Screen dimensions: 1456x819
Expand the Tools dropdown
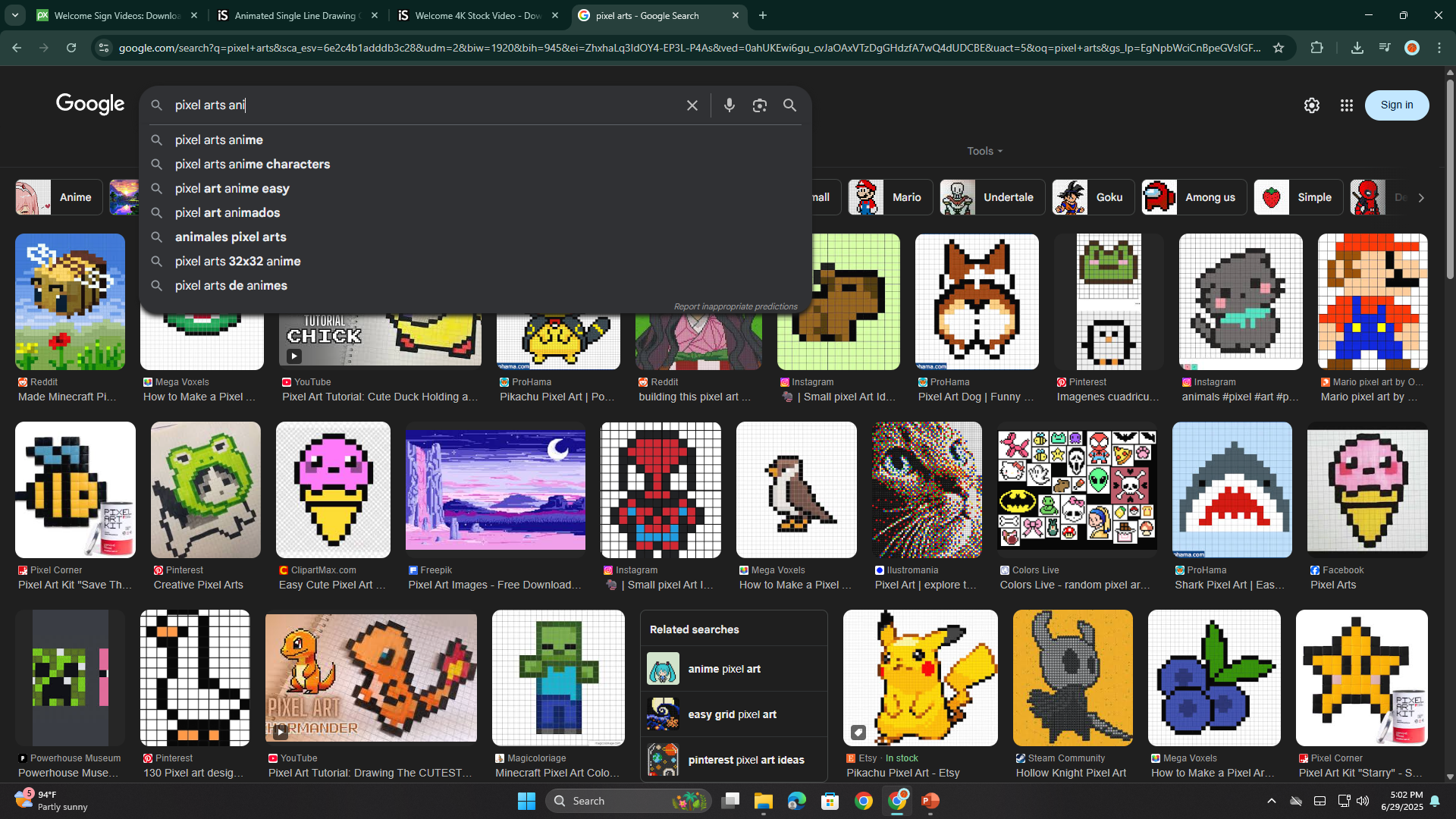point(984,151)
